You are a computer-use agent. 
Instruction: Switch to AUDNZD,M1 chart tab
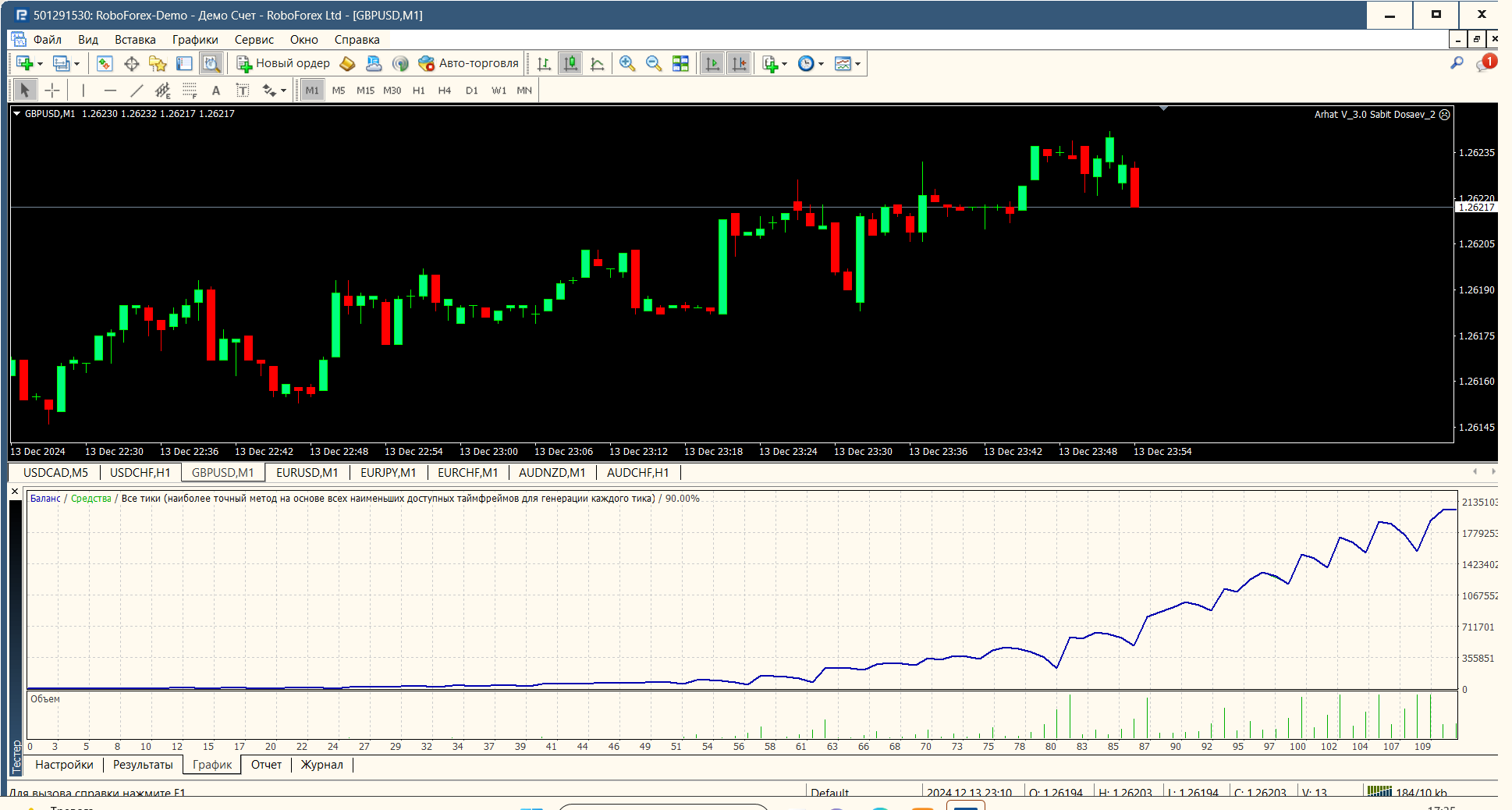click(x=552, y=473)
